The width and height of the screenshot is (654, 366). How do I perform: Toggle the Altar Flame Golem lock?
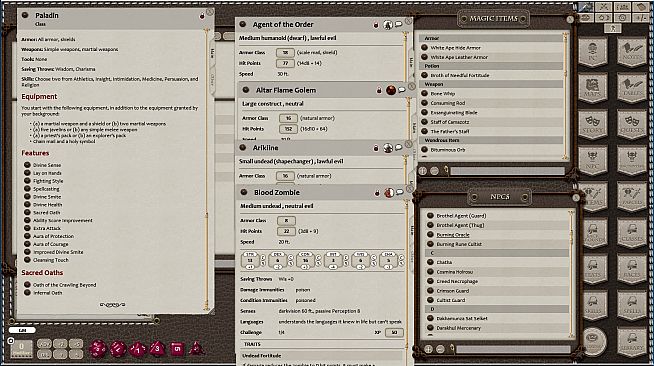coord(379,90)
